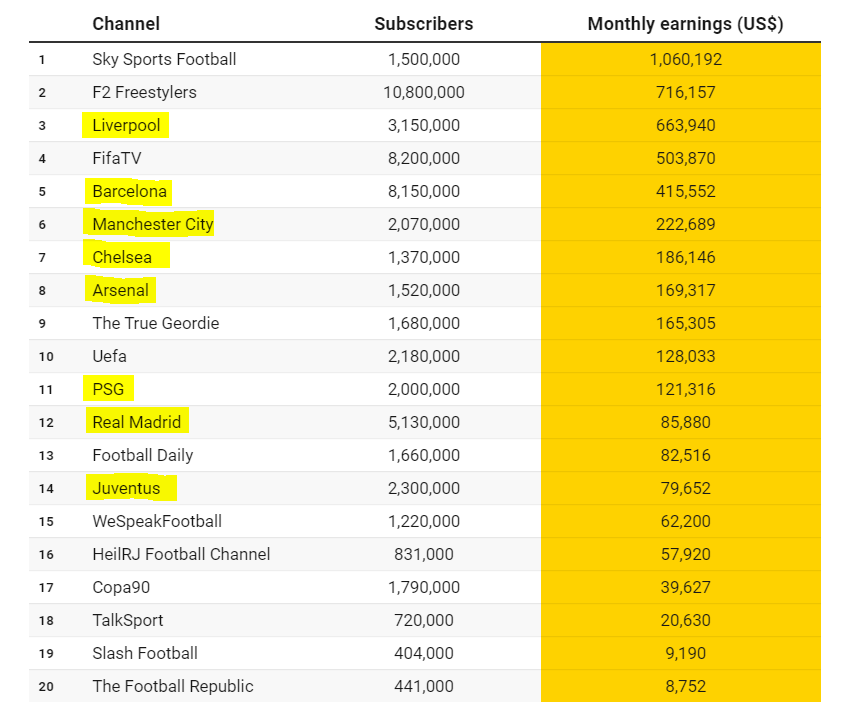
Task: Click subscribers value 3,150,000
Action: 423,125
